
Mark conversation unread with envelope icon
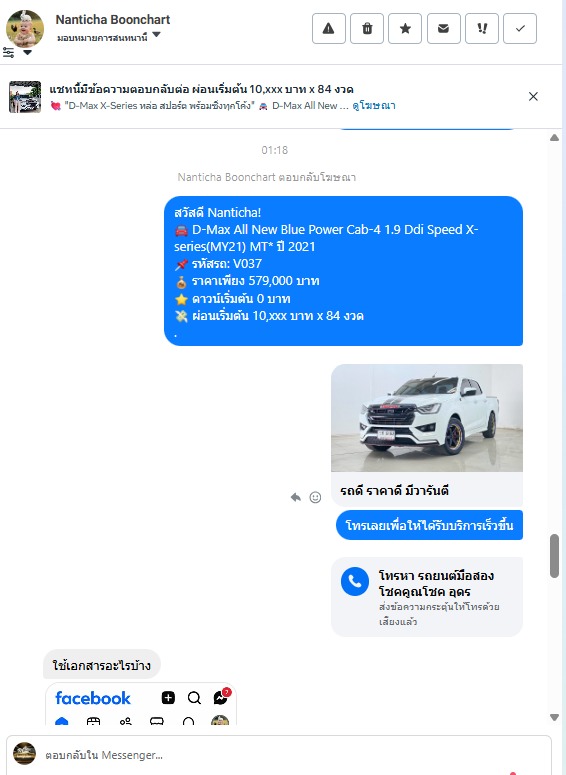[x=443, y=29]
